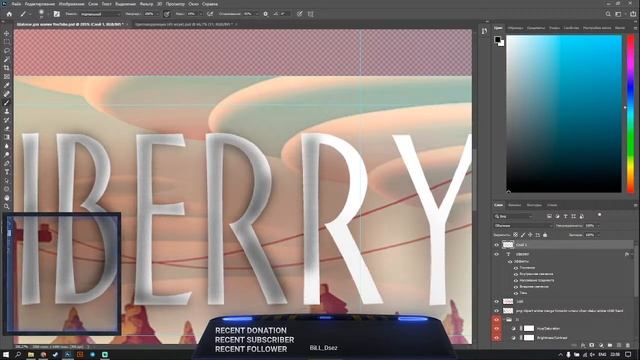640x360 pixels.
Task: Select the Clone Stamp tool
Action: [7, 111]
